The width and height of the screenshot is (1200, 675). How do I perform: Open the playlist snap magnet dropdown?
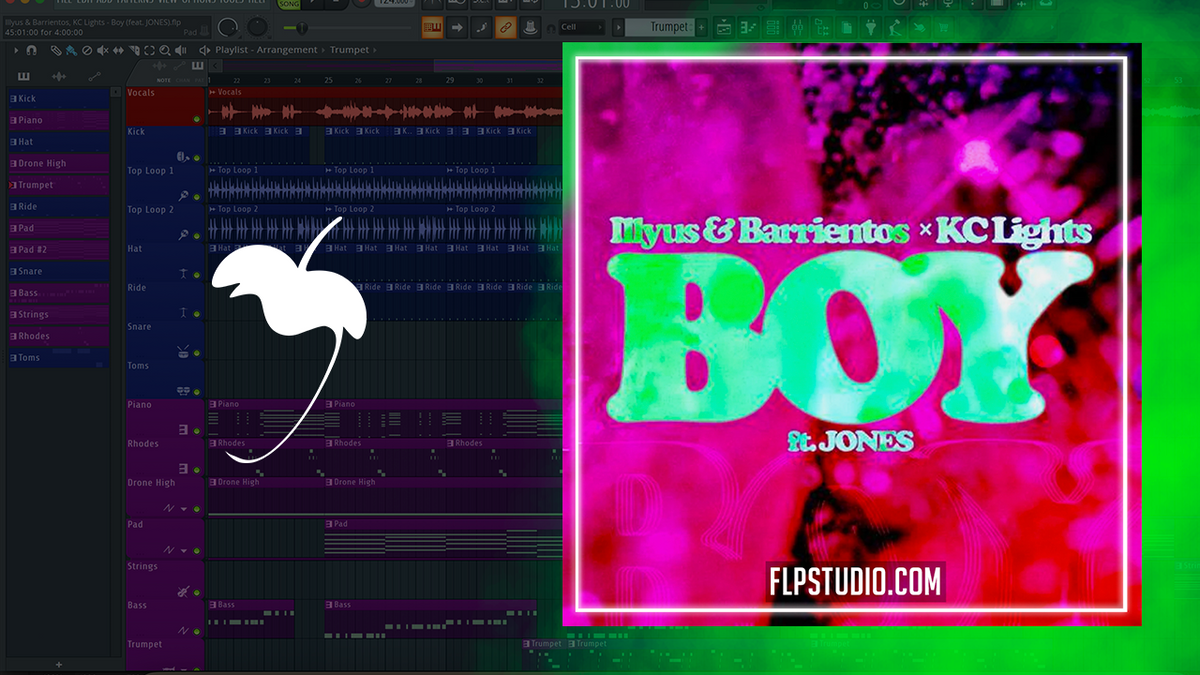coord(30,50)
